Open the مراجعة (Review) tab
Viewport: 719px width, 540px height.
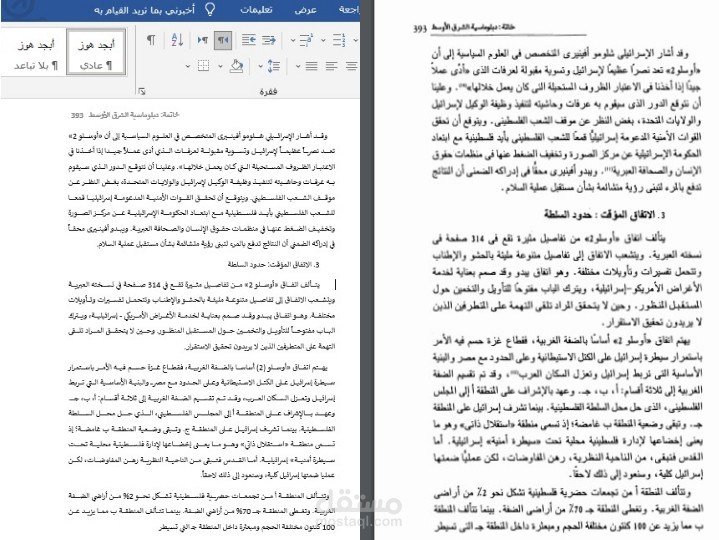click(x=349, y=10)
